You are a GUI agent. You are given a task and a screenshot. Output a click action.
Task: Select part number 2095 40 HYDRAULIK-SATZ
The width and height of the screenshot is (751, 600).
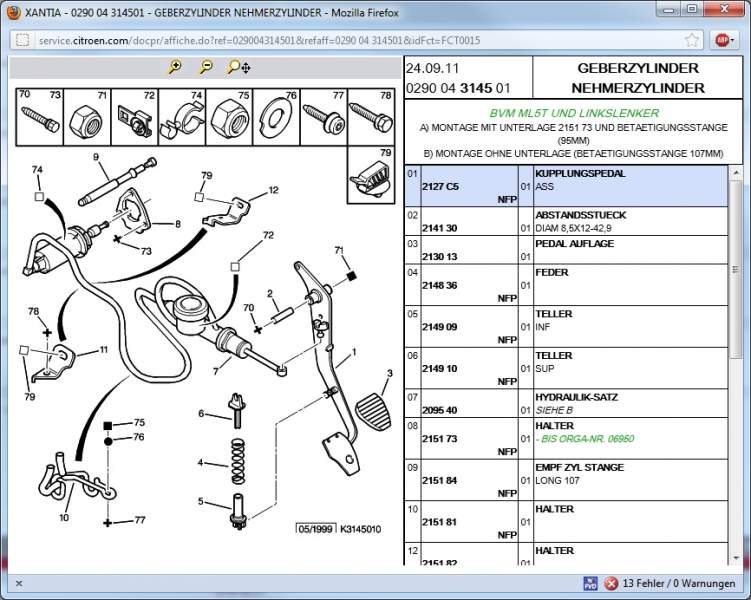440,410
